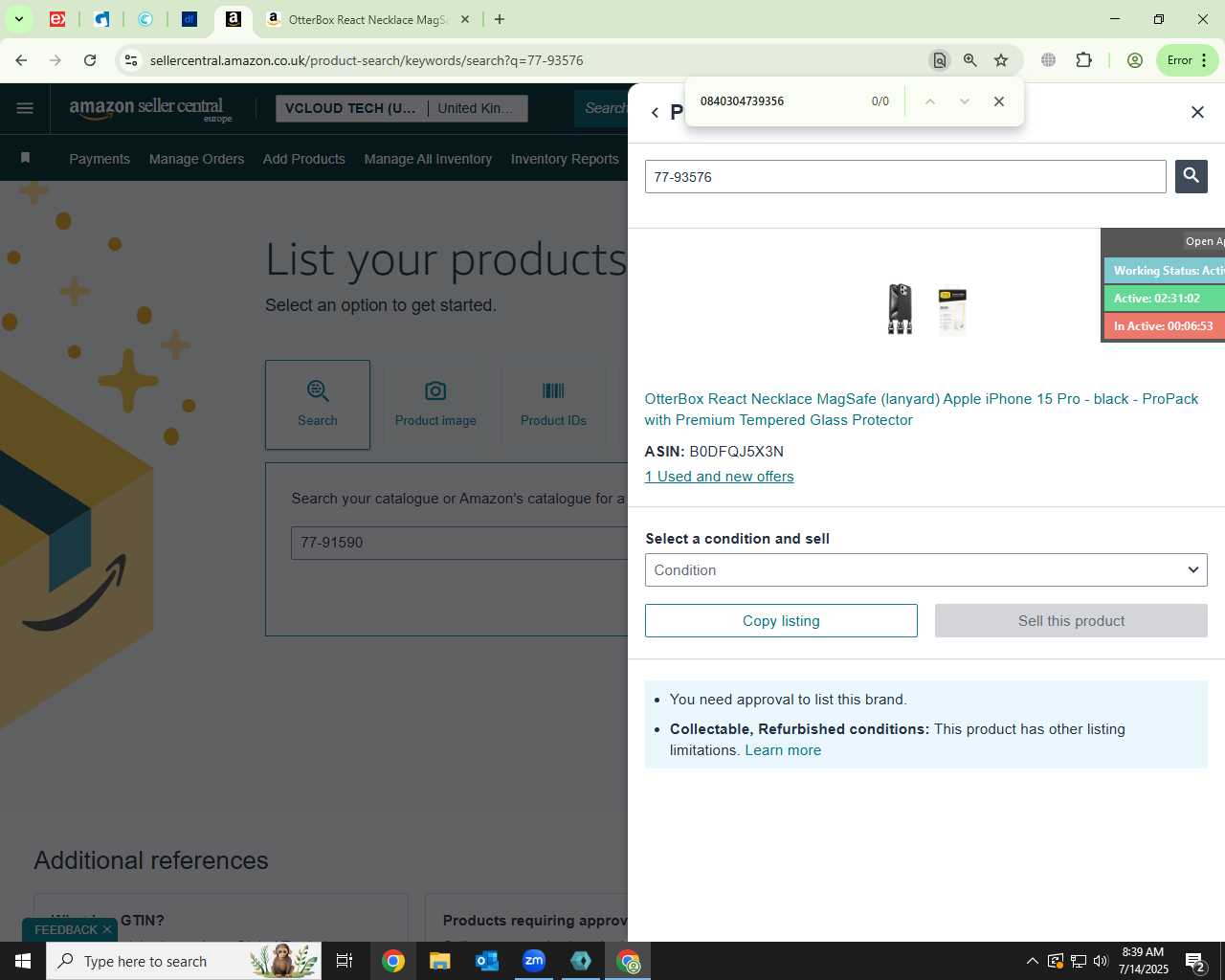Click the Amazon Seller Central logo
This screenshot has width=1225, height=980.
(x=150, y=108)
